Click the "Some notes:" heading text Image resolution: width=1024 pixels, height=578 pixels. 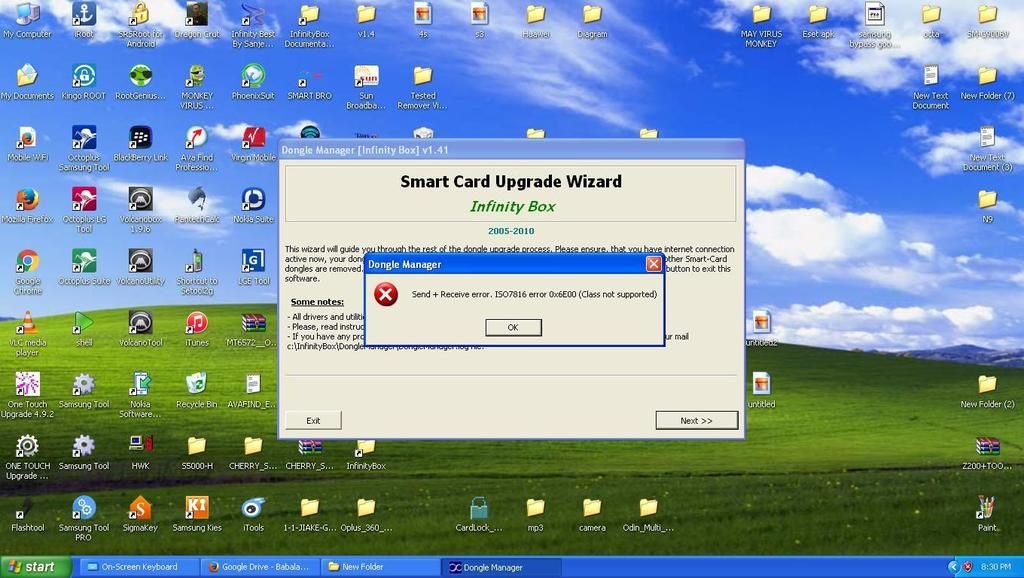click(x=317, y=302)
